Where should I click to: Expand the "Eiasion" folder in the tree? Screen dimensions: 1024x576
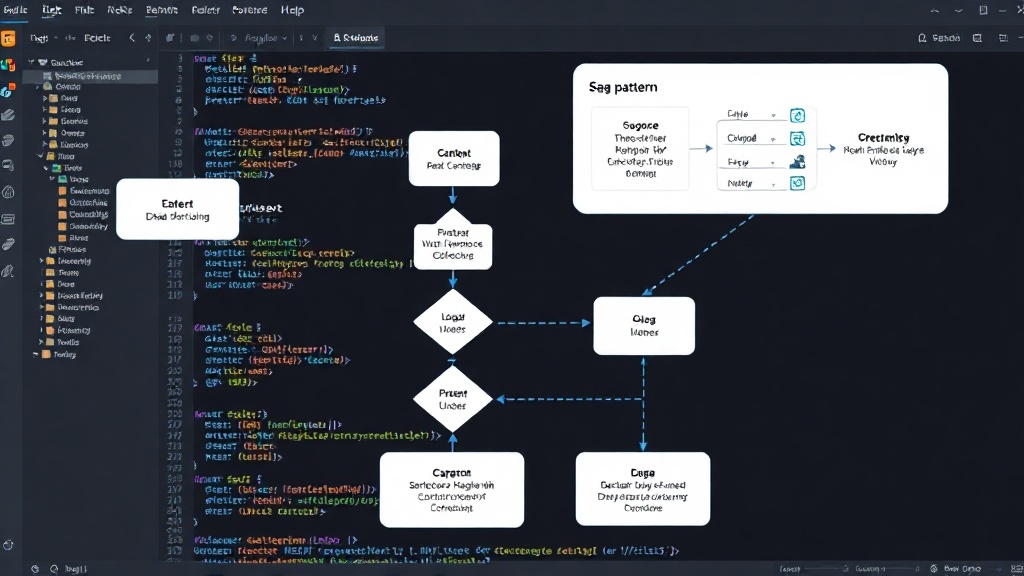tap(45, 145)
